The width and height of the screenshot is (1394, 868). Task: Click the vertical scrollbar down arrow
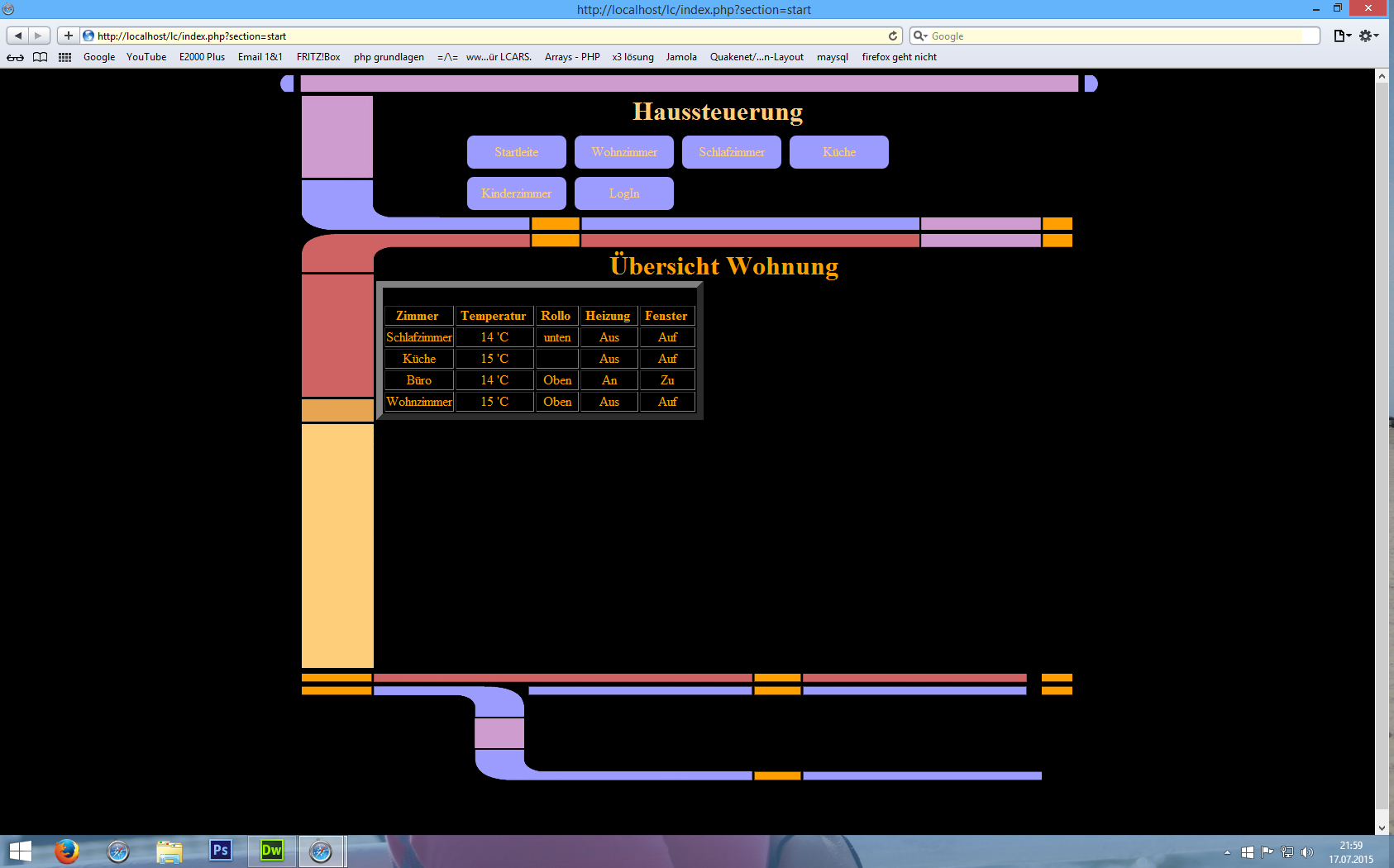(x=1382, y=827)
